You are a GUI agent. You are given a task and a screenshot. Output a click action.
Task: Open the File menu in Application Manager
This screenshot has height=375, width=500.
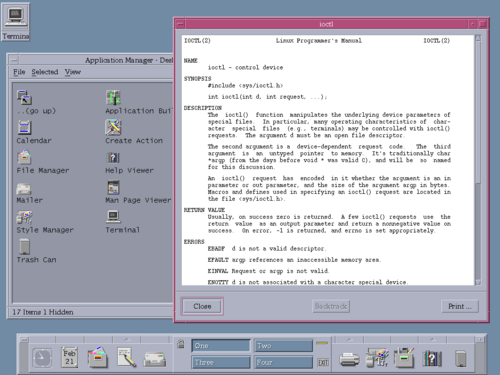pos(19,72)
